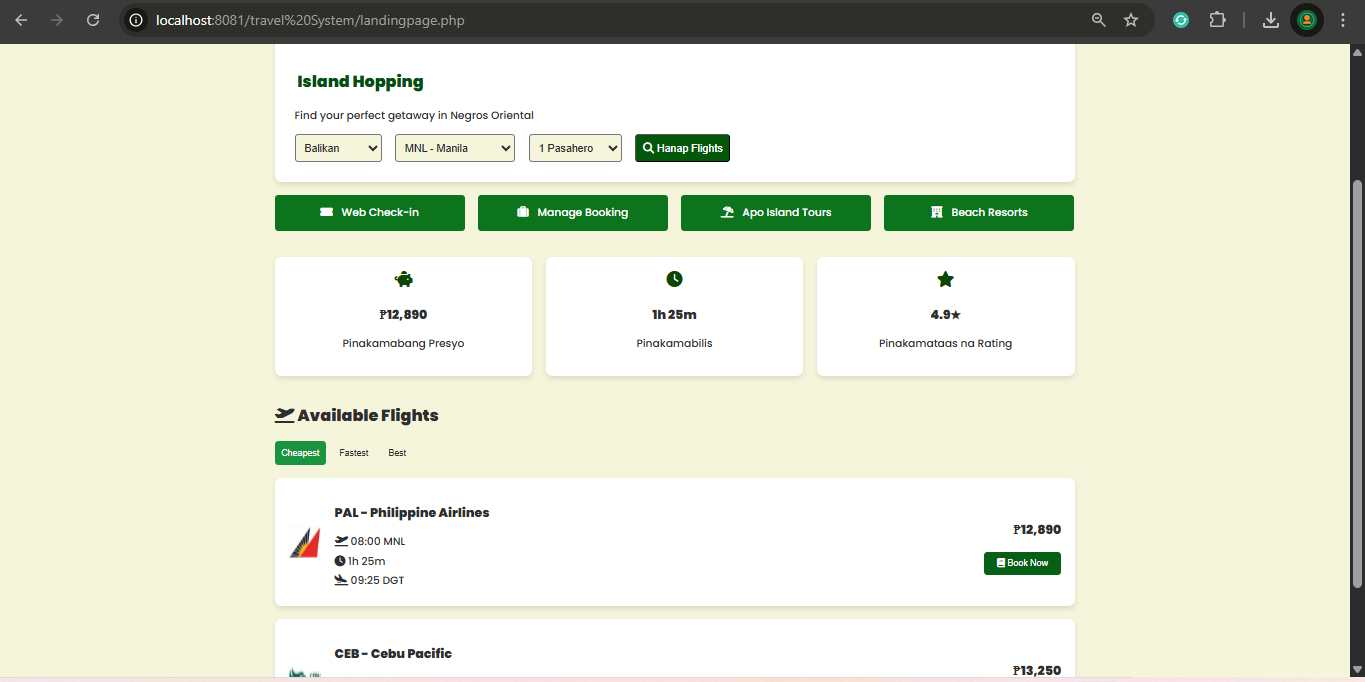Open the MNL - Manila origin dropdown

(x=454, y=148)
